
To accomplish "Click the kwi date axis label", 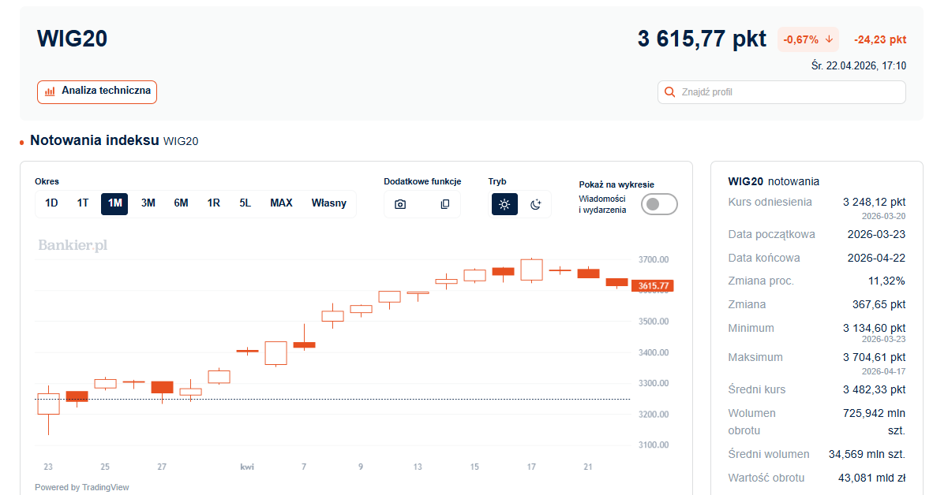I will [247, 467].
